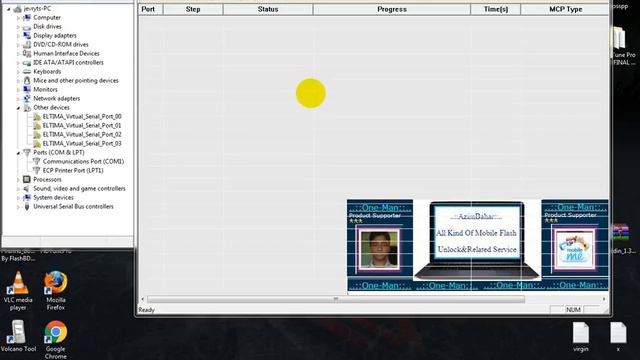Click the Ready status bar text
This screenshot has width=640, height=360.
[146, 310]
